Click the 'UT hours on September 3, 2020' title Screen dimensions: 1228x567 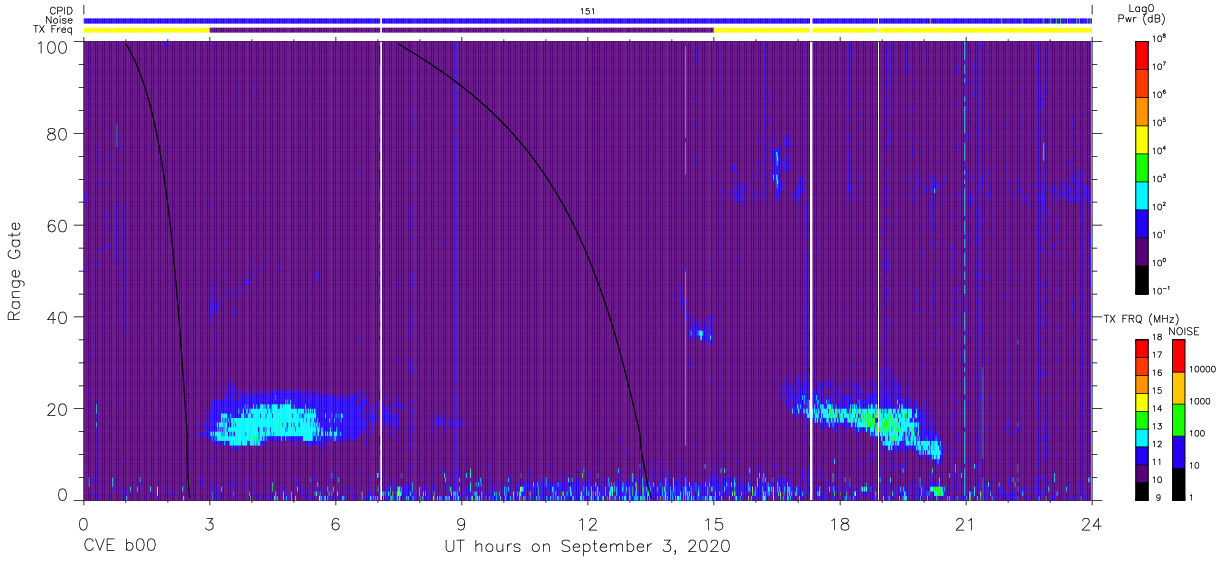tap(588, 547)
